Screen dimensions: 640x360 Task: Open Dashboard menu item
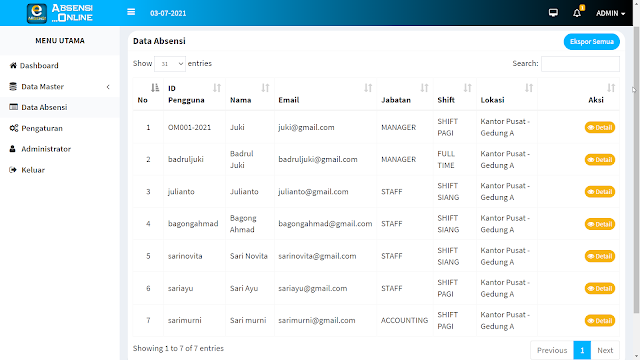[x=60, y=65]
